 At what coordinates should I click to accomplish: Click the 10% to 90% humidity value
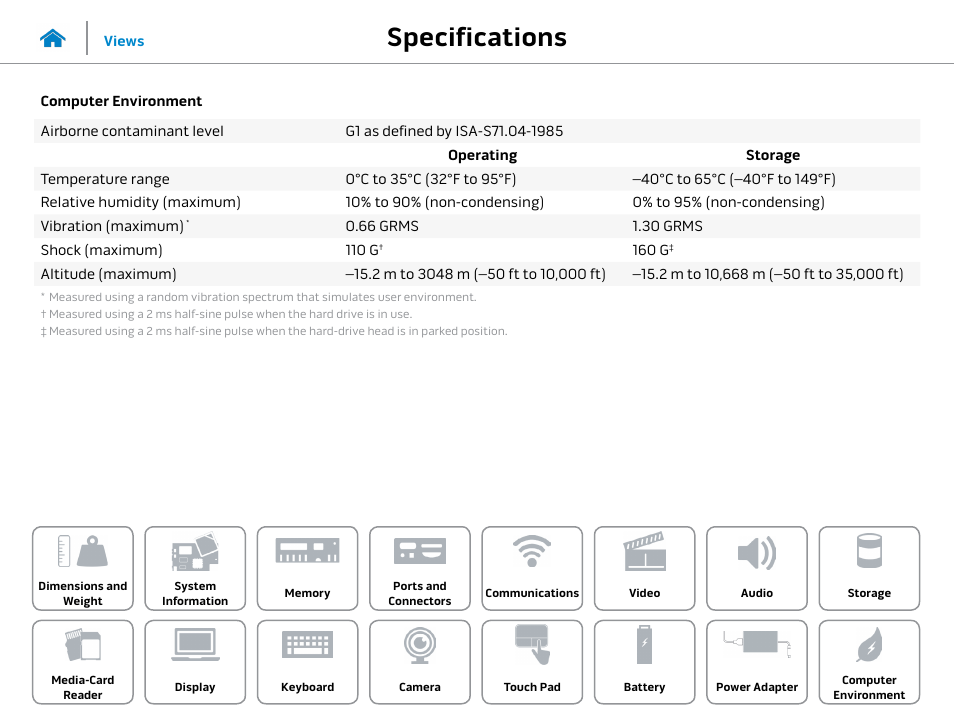[445, 202]
